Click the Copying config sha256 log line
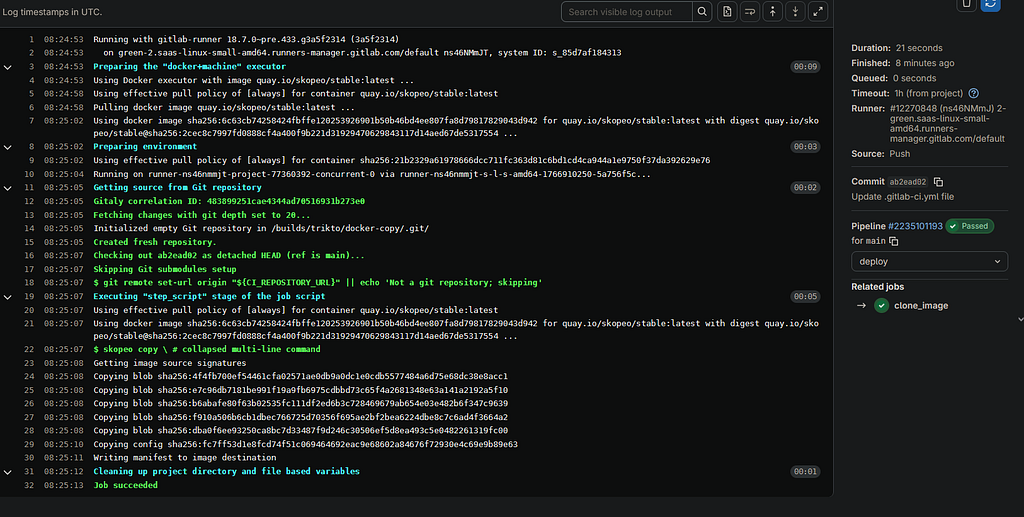 point(306,445)
